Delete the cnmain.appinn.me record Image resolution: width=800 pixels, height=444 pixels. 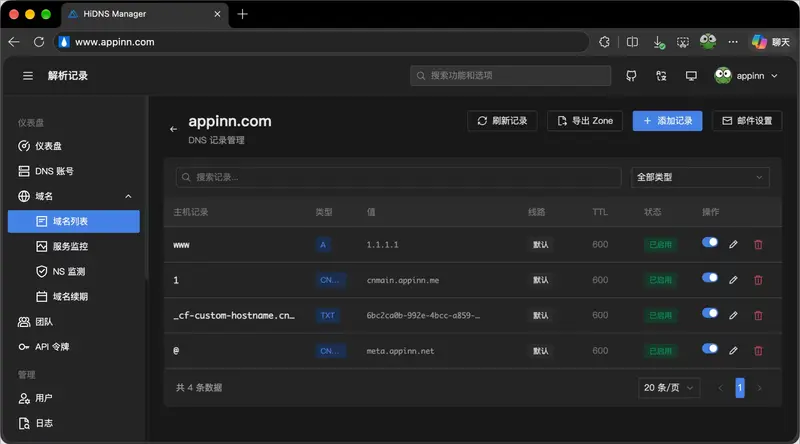(758, 280)
